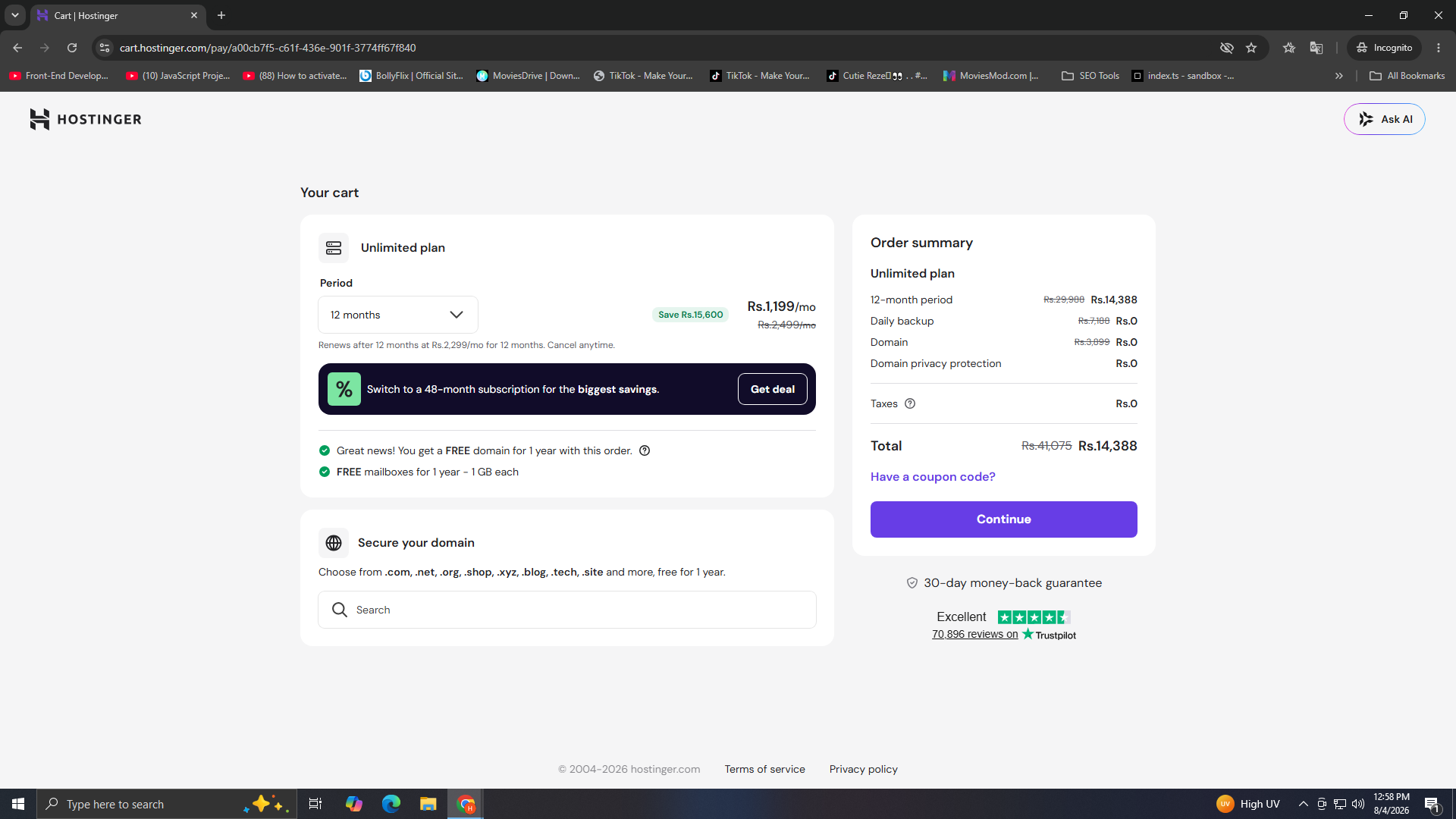
Task: Click the volume speaker tray icon
Action: [1358, 804]
